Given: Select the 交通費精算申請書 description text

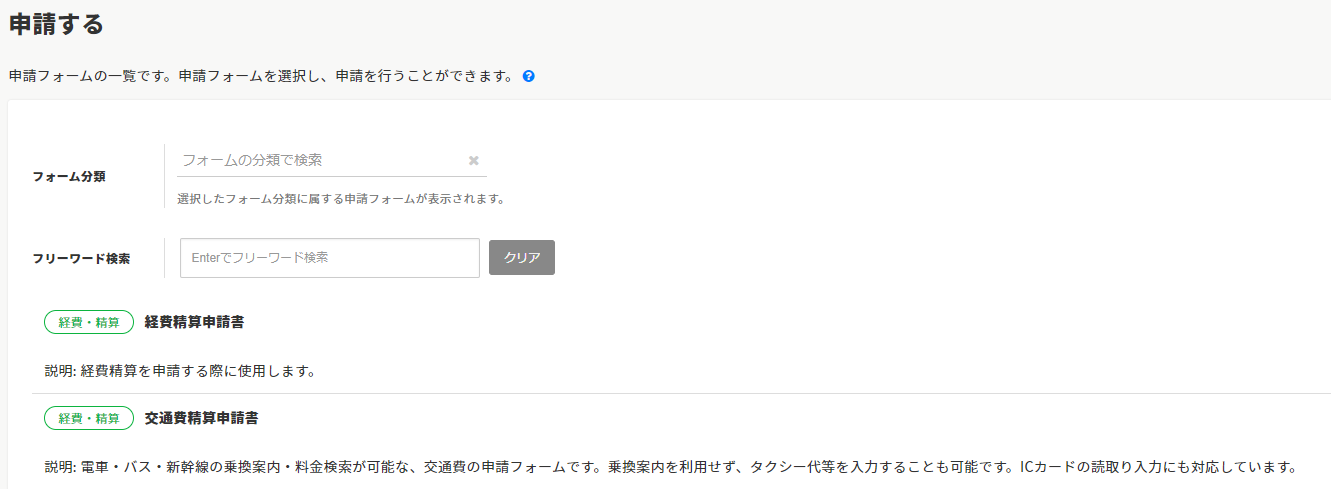Looking at the screenshot, I should (x=670, y=467).
